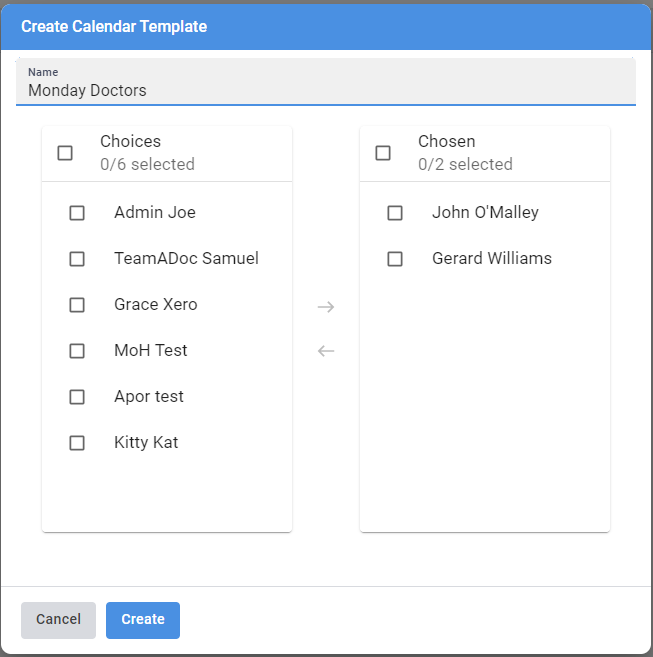Toggle the MoH Test checkbox
The image size is (653, 657).
(x=77, y=351)
